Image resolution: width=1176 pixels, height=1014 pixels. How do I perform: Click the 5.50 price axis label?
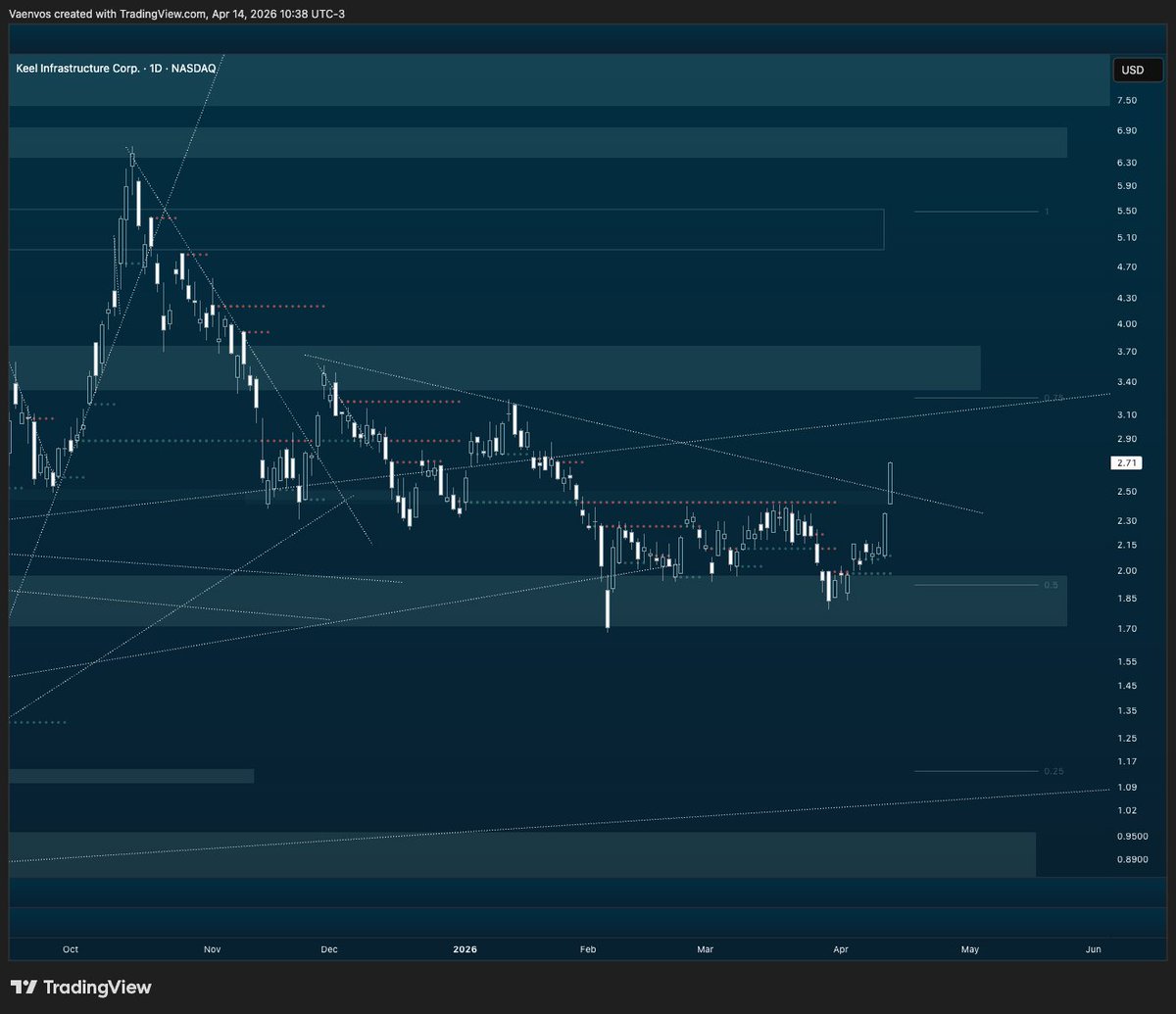coord(1126,211)
